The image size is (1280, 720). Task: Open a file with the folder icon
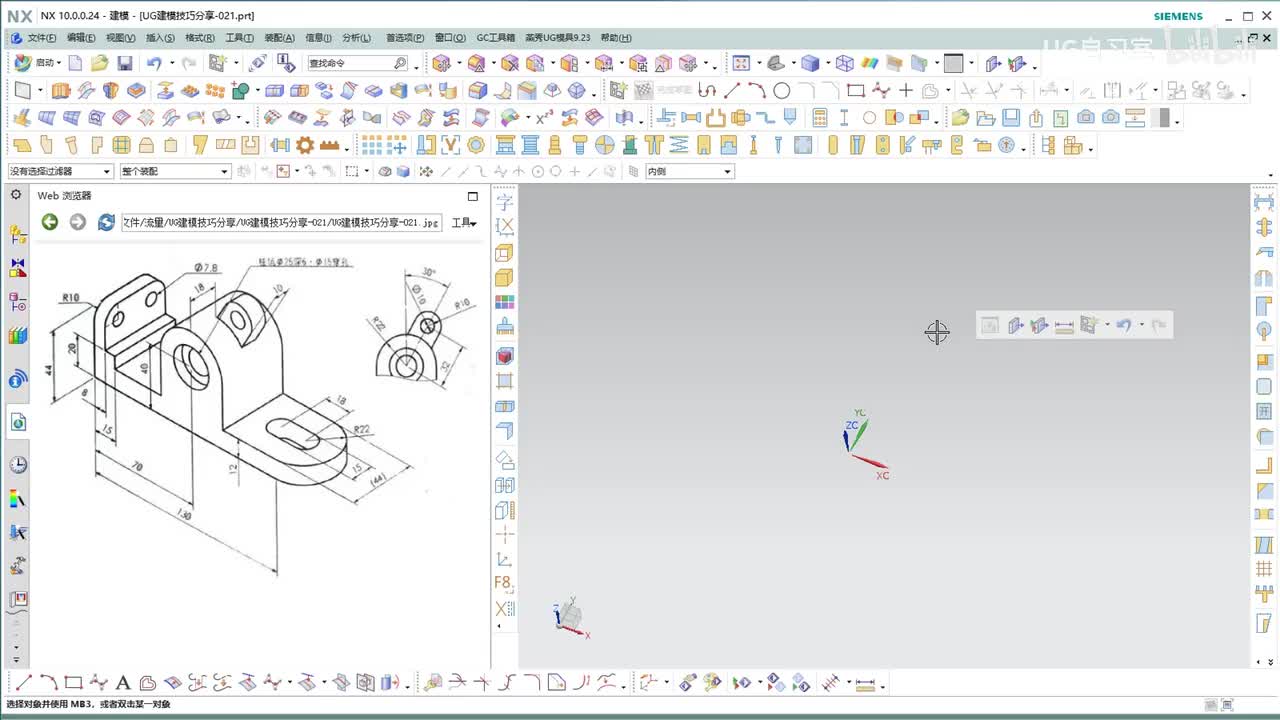[99, 63]
